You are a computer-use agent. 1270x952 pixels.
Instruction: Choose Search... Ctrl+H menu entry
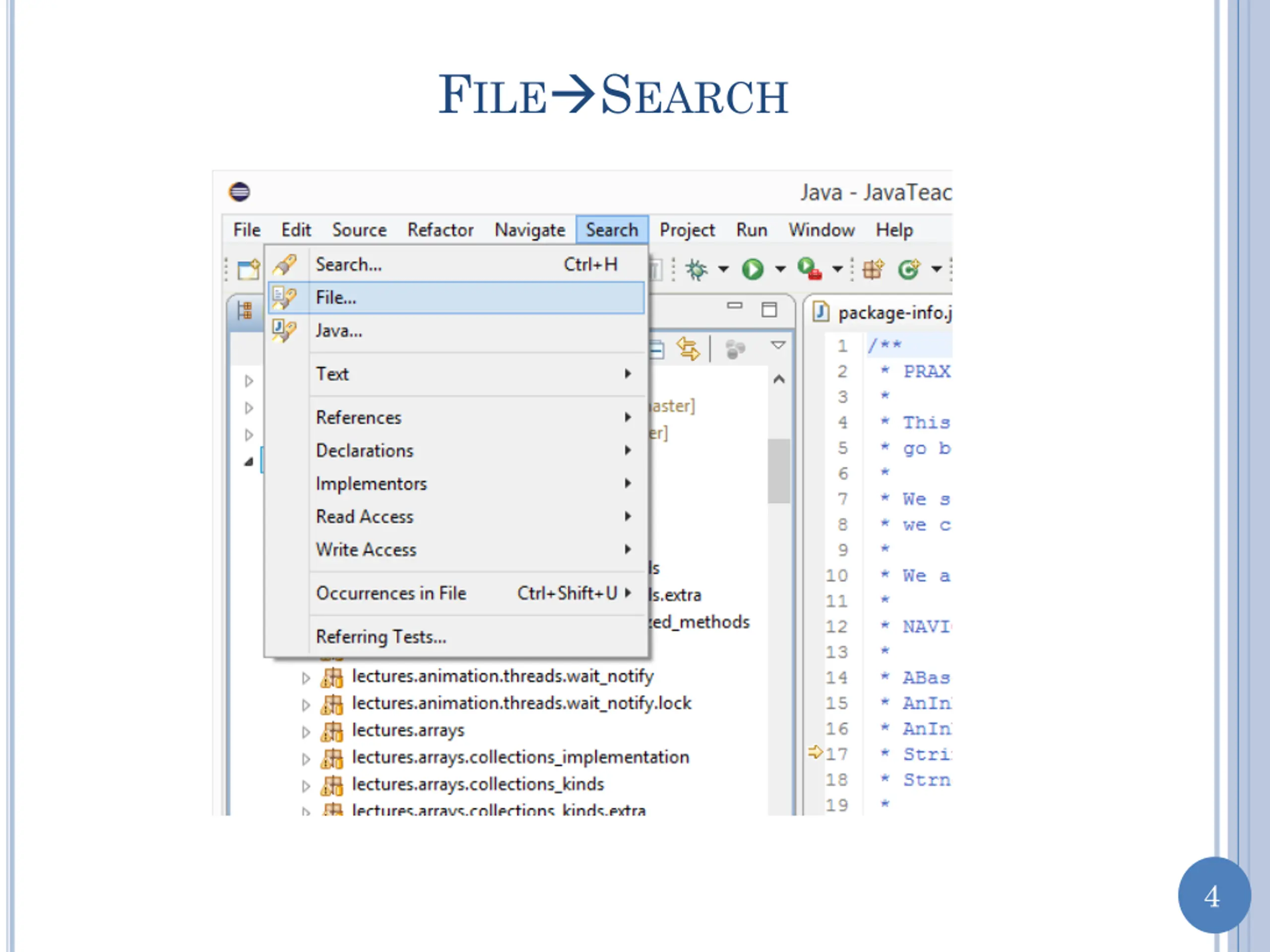pos(456,265)
